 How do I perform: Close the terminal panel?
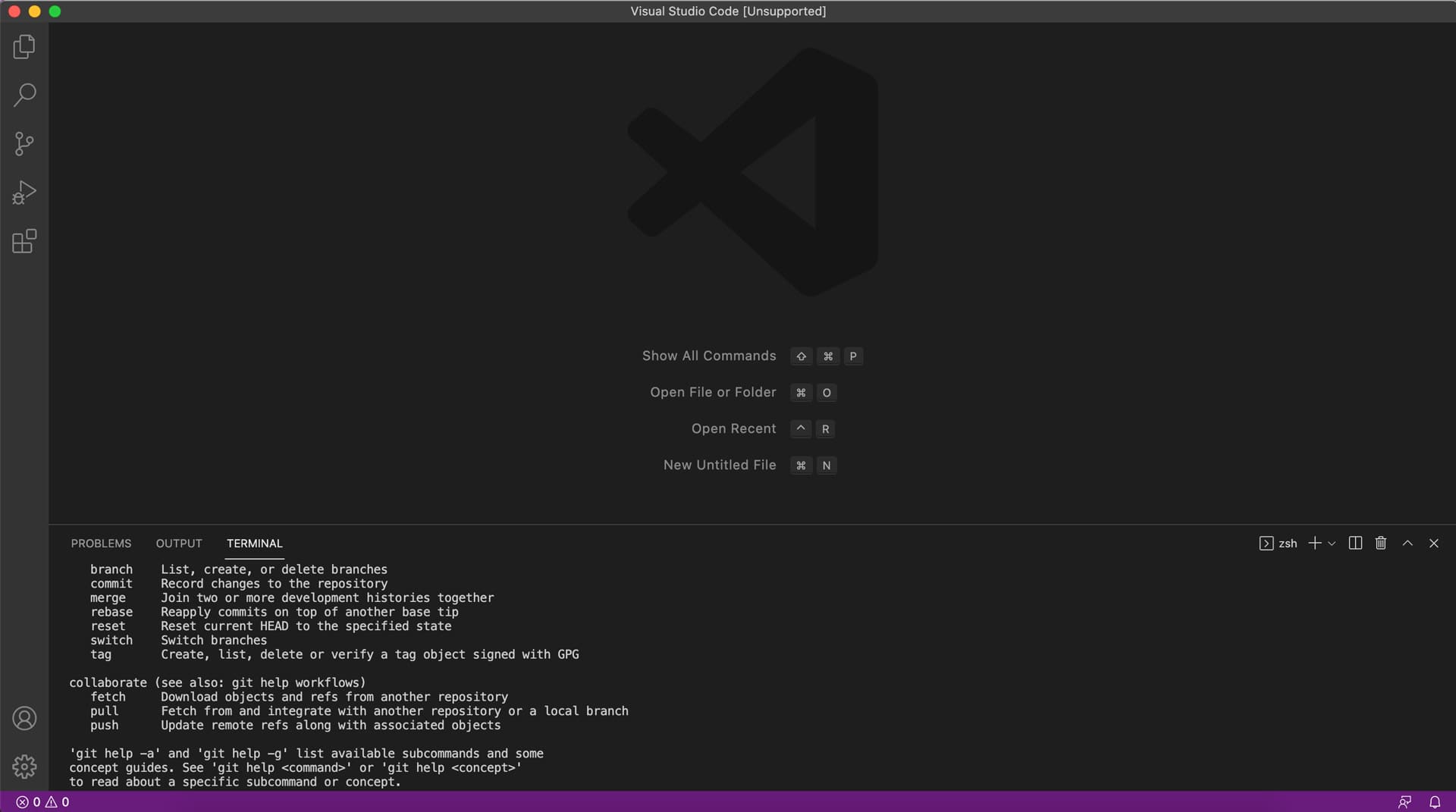click(1434, 543)
